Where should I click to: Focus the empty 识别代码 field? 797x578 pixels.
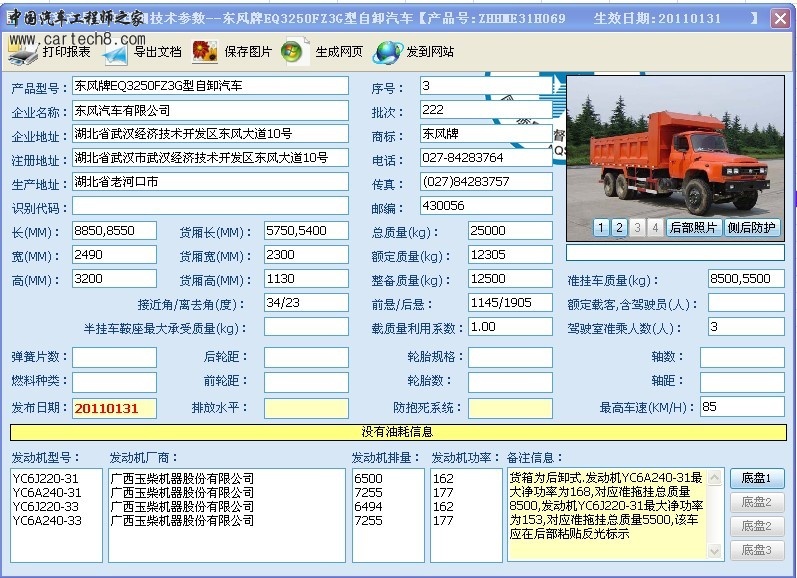210,206
